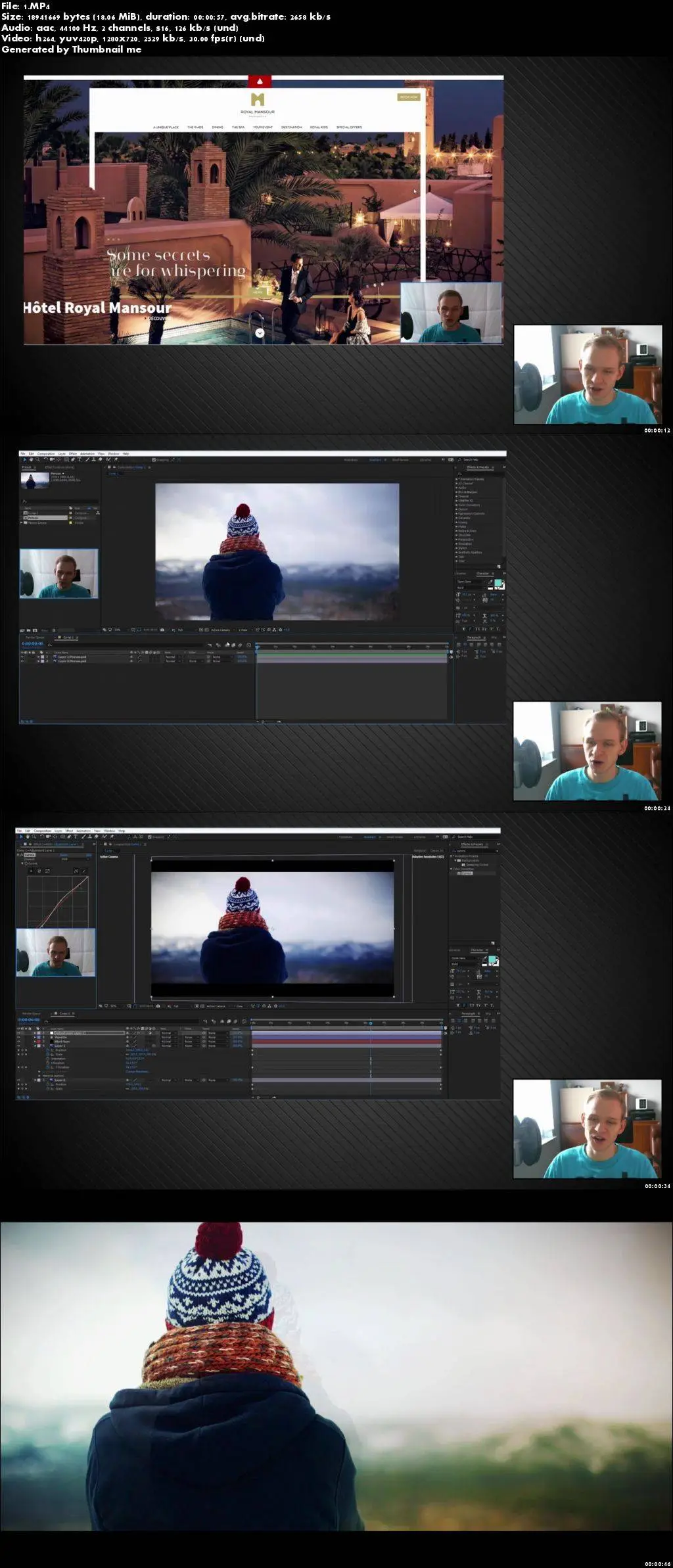This screenshot has height=1568, width=673.
Task: Select the Zoom tool, 00:00:24 frame
Action: pos(37,459)
